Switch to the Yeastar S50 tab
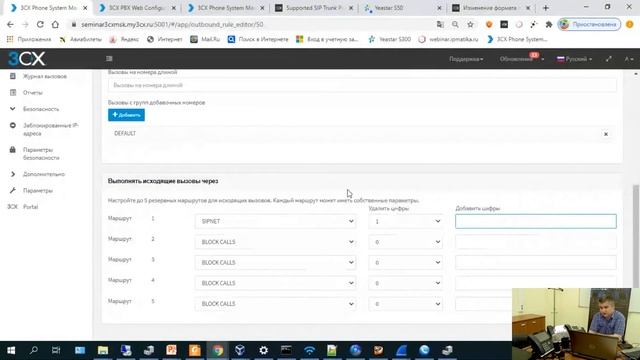The width and height of the screenshot is (640, 360). click(403, 8)
